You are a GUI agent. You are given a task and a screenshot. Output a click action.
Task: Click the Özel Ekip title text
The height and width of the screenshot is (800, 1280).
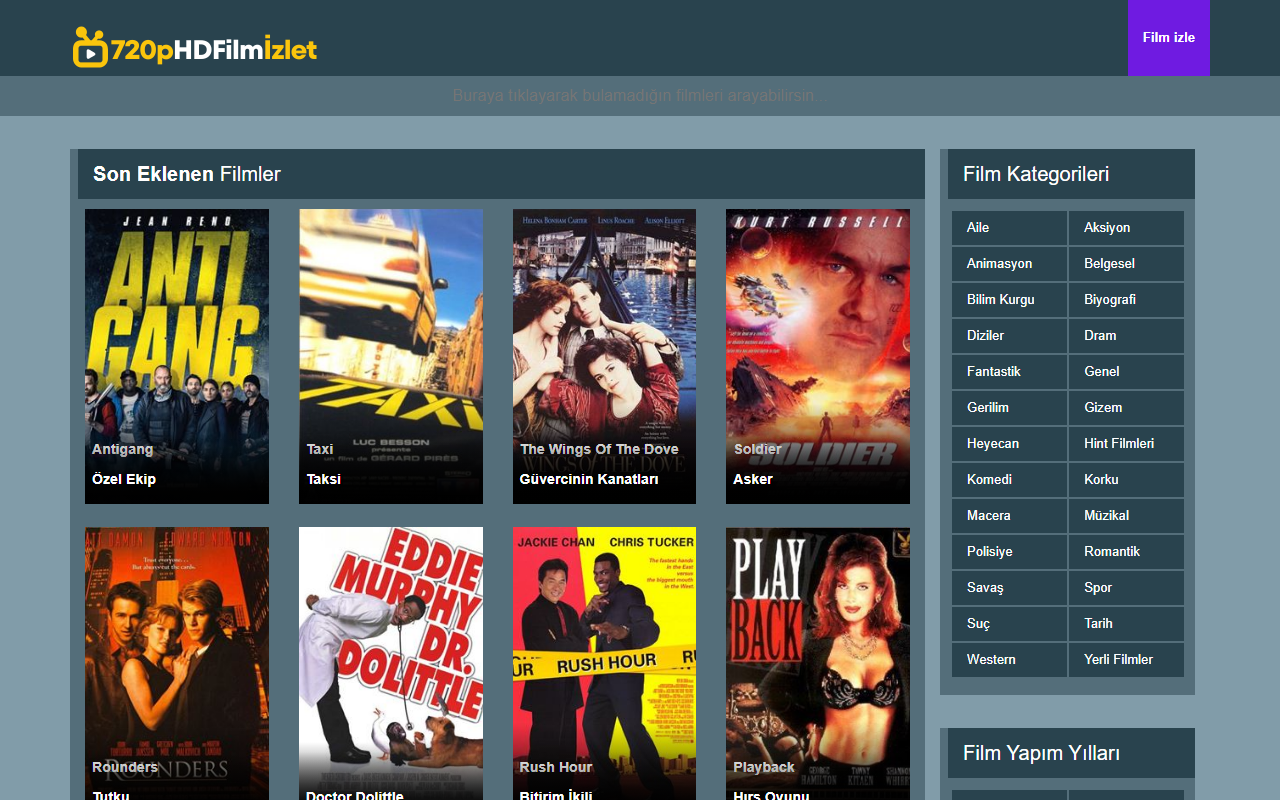[124, 479]
